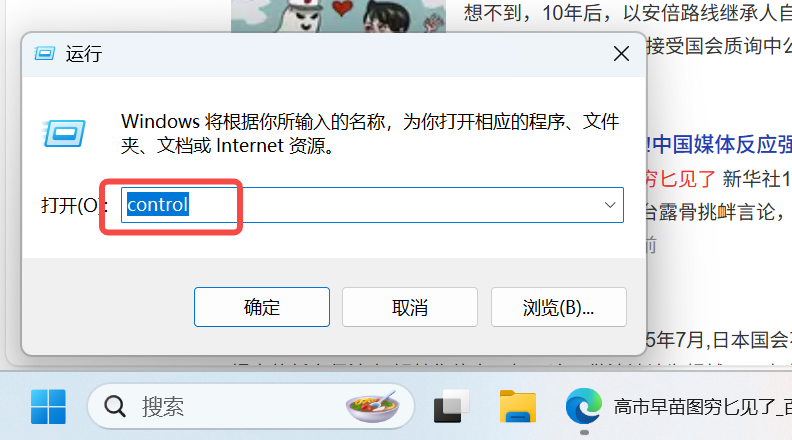Viewport: 792px width, 440px height.
Task: Open the blue 中国媒体反应强 headline link
Action: [x=721, y=145]
